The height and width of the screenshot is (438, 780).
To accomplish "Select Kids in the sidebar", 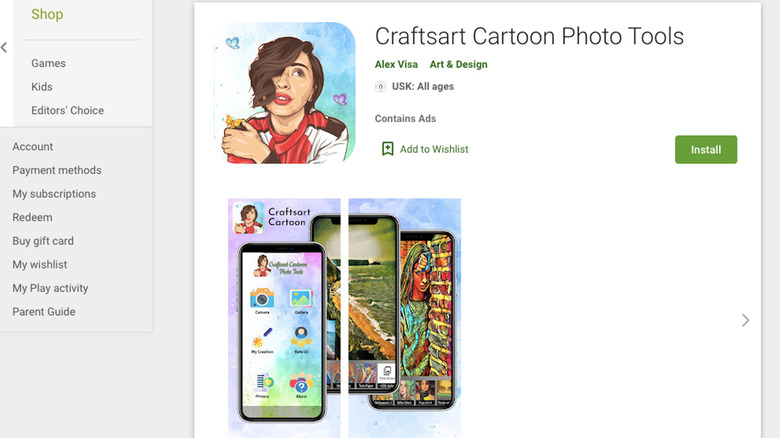I will pos(42,87).
